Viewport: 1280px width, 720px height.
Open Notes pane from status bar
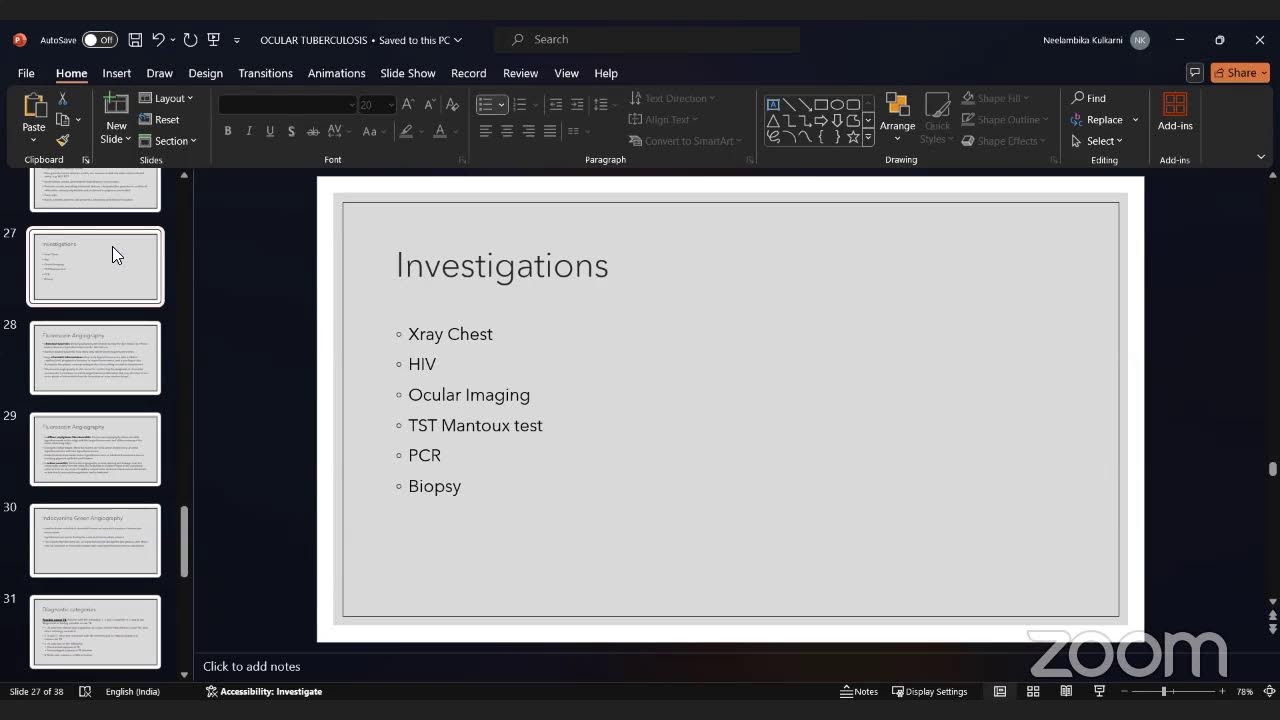click(859, 691)
